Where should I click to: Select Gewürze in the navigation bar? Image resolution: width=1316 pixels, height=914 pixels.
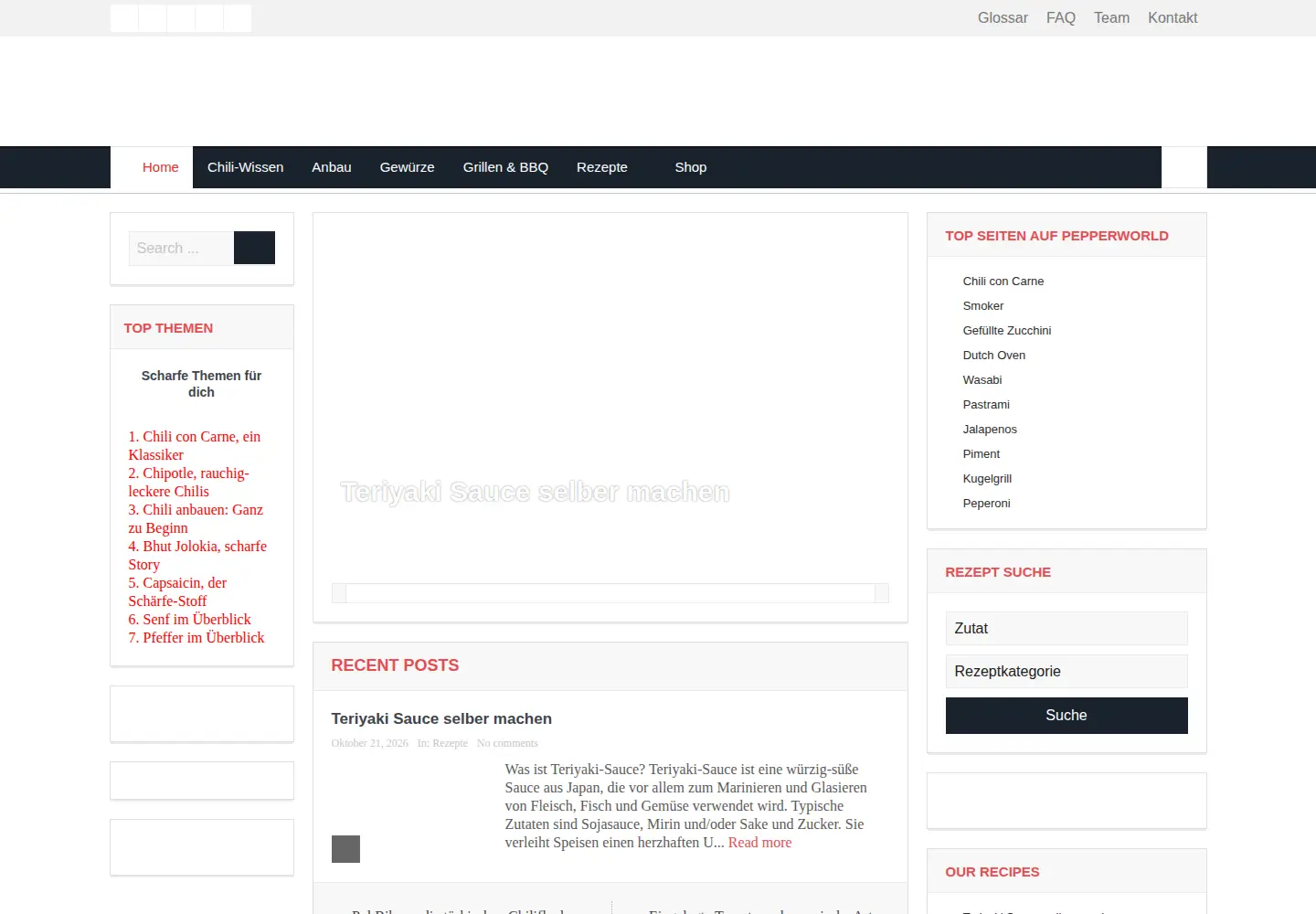click(x=407, y=167)
